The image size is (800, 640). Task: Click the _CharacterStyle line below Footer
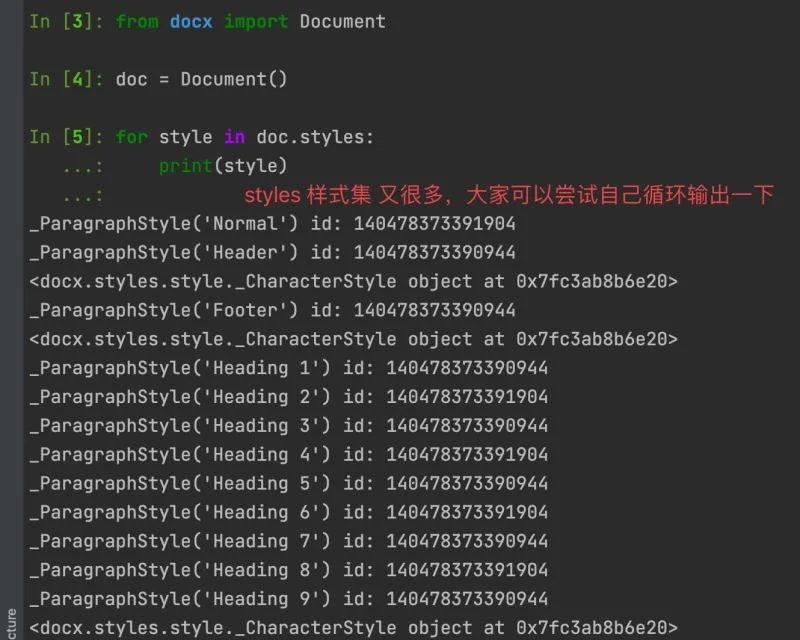[354, 339]
